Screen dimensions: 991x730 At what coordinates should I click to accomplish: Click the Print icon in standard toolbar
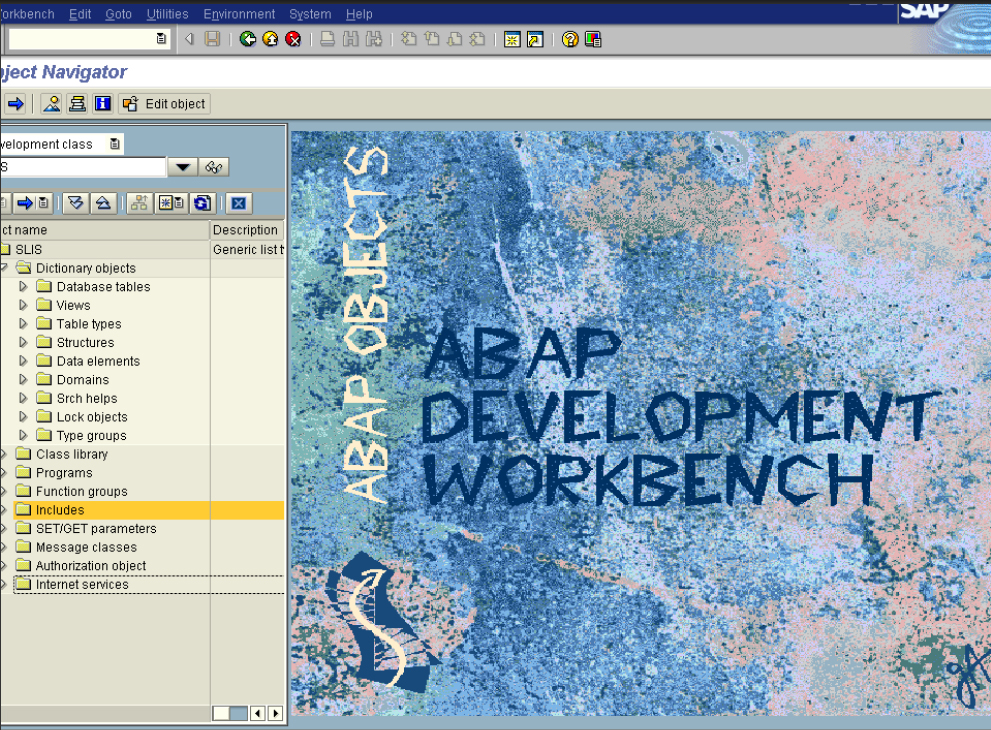click(327, 39)
